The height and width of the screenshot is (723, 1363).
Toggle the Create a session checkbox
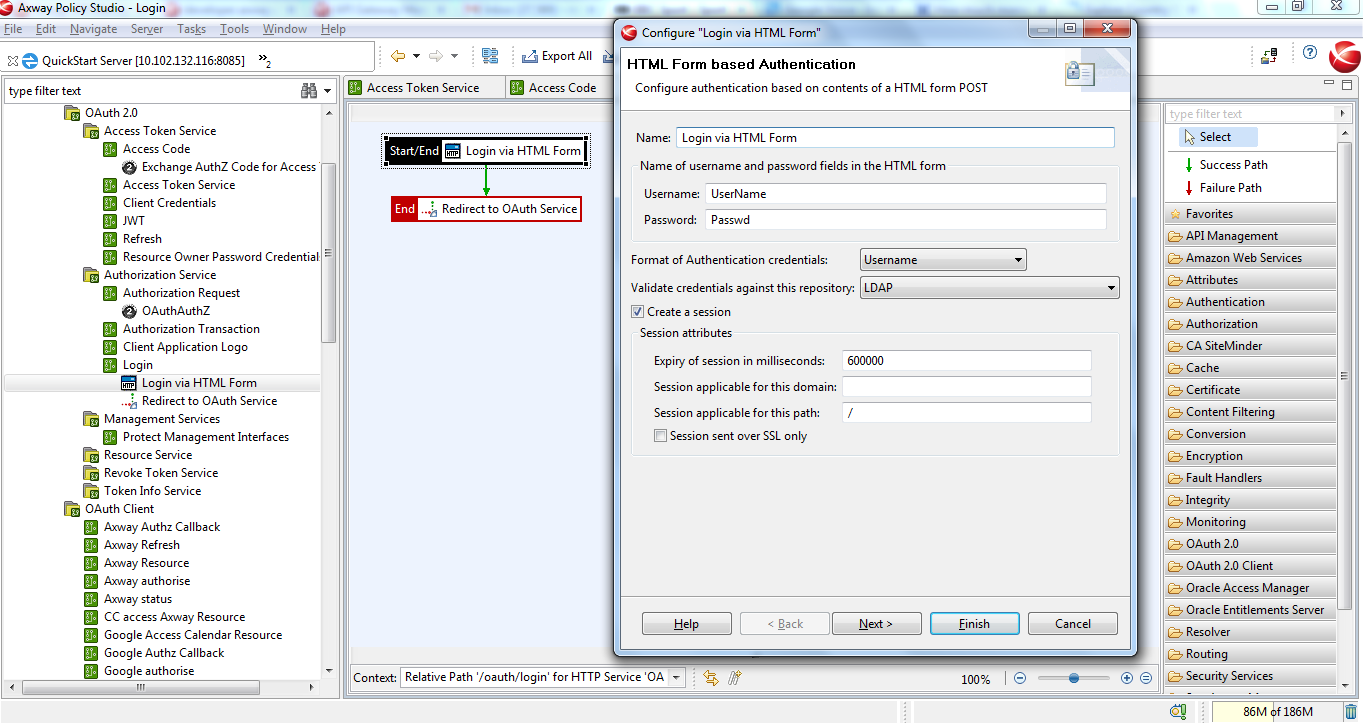coord(638,312)
